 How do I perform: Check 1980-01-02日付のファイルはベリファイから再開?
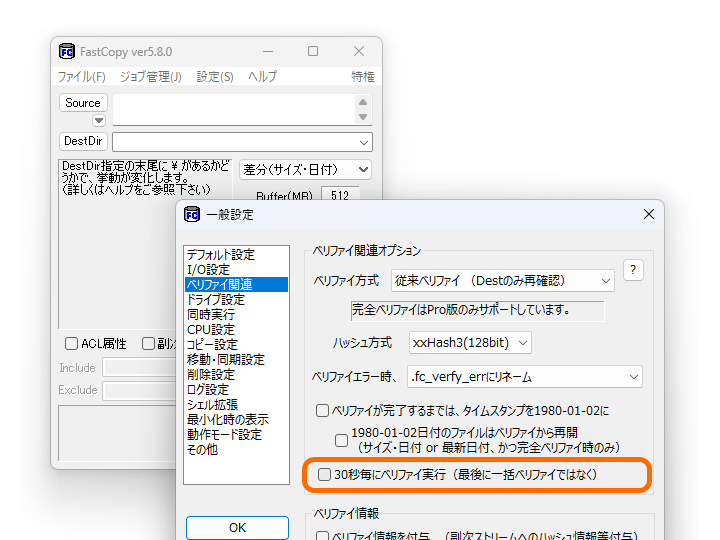(x=341, y=440)
